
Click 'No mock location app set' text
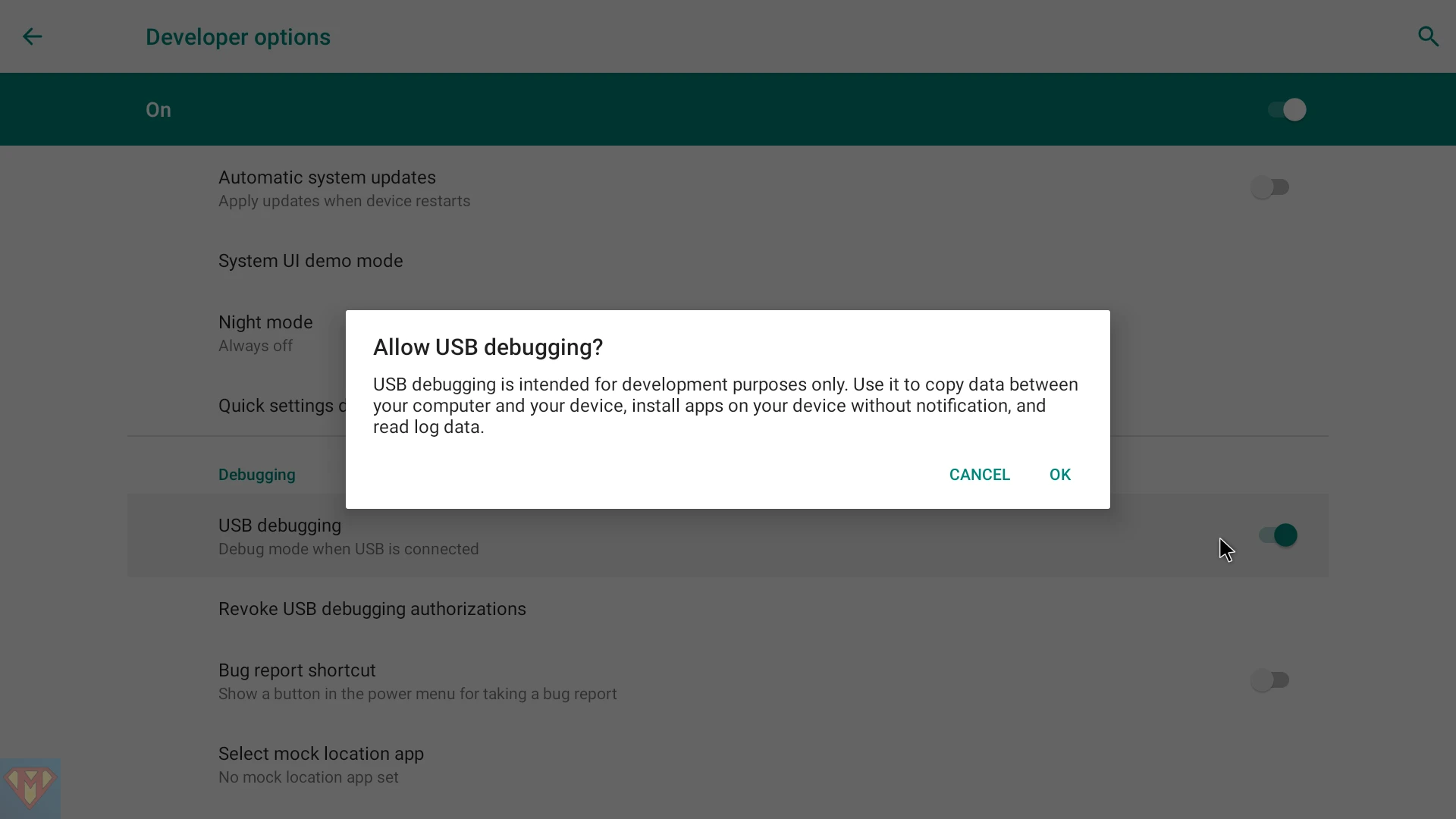[308, 777]
